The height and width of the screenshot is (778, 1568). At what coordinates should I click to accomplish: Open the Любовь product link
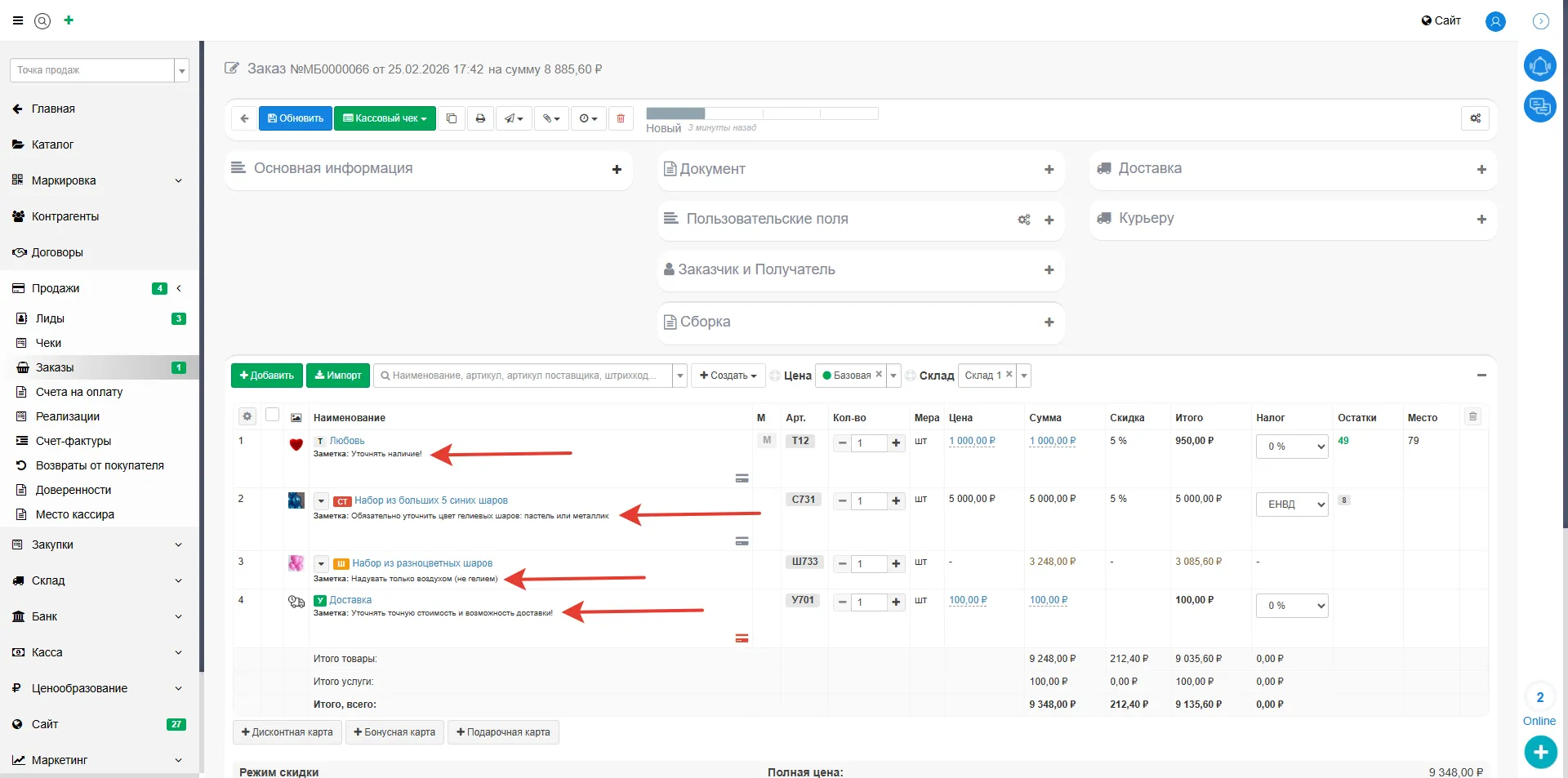347,441
